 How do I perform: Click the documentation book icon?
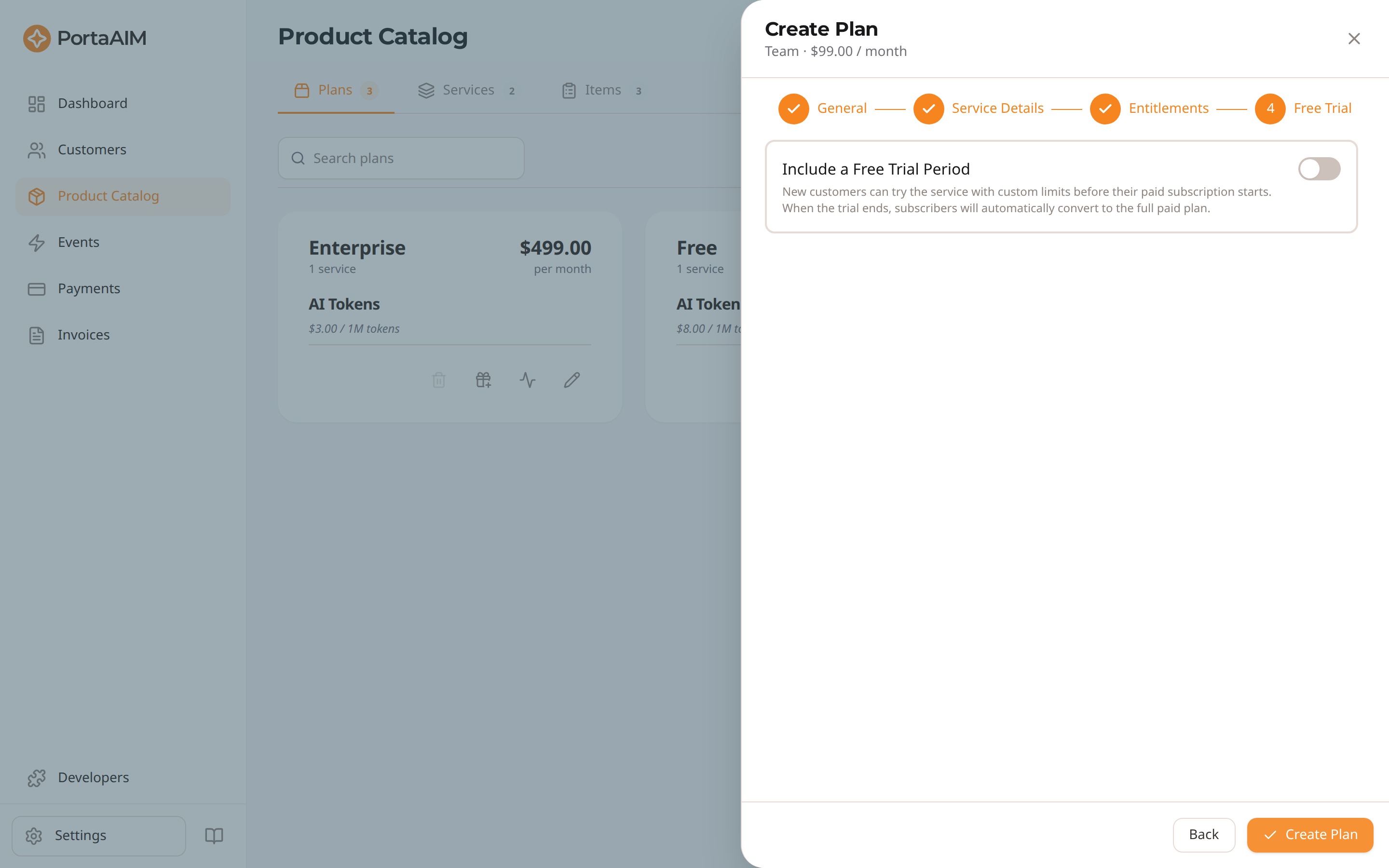point(214,835)
